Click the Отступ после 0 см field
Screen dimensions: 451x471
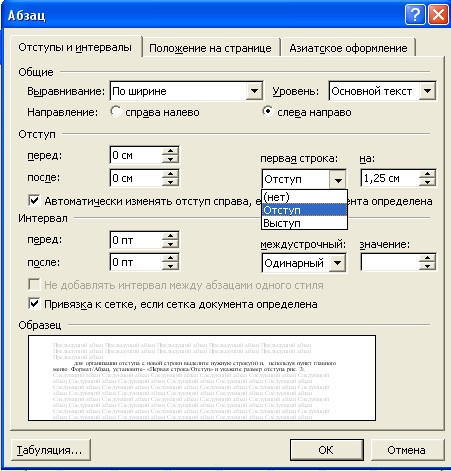(137, 178)
